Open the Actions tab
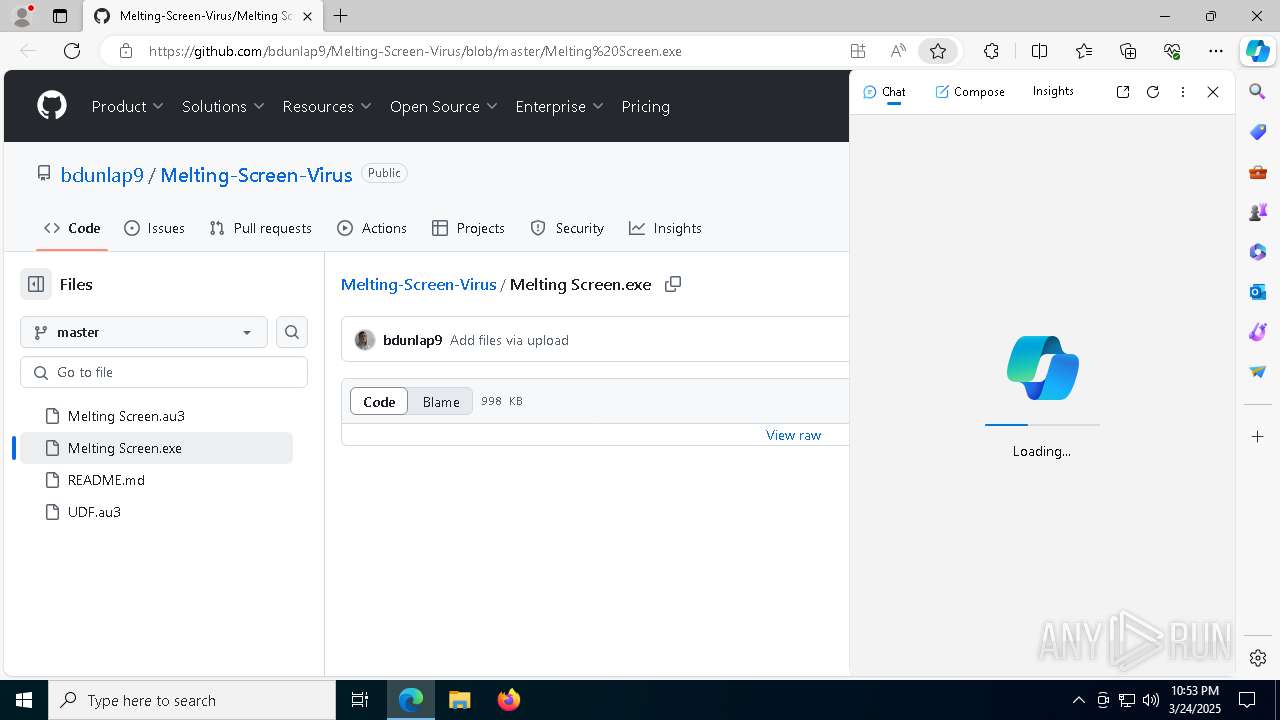 click(x=372, y=228)
